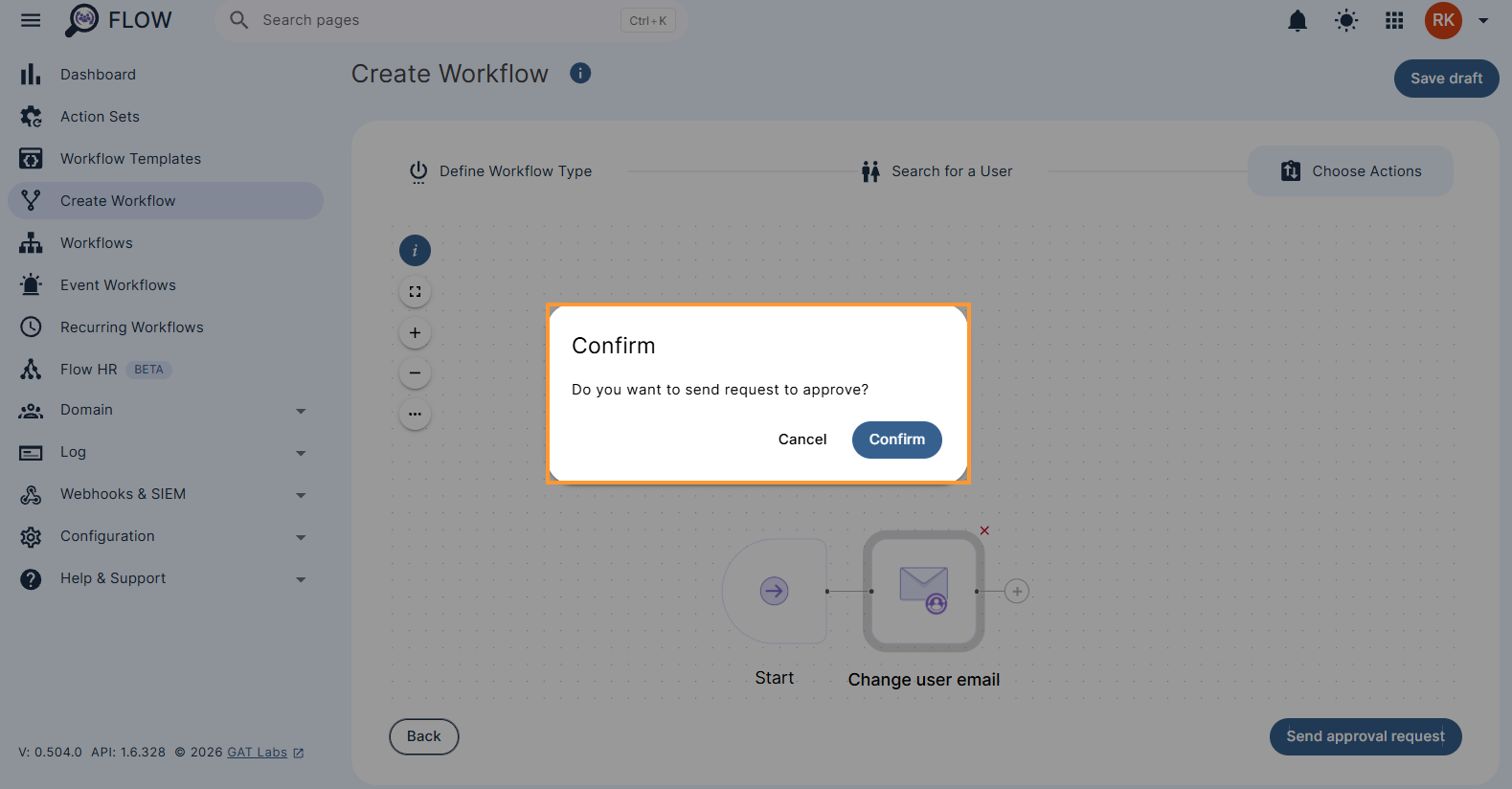
Task: Click the Ctrl+K shortcut hint
Action: click(x=648, y=20)
